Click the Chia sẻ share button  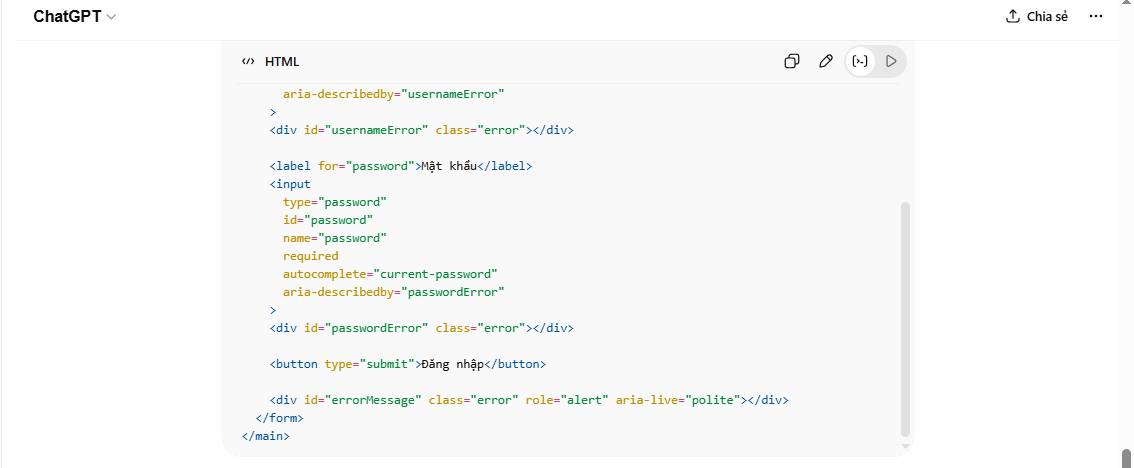coord(1037,17)
